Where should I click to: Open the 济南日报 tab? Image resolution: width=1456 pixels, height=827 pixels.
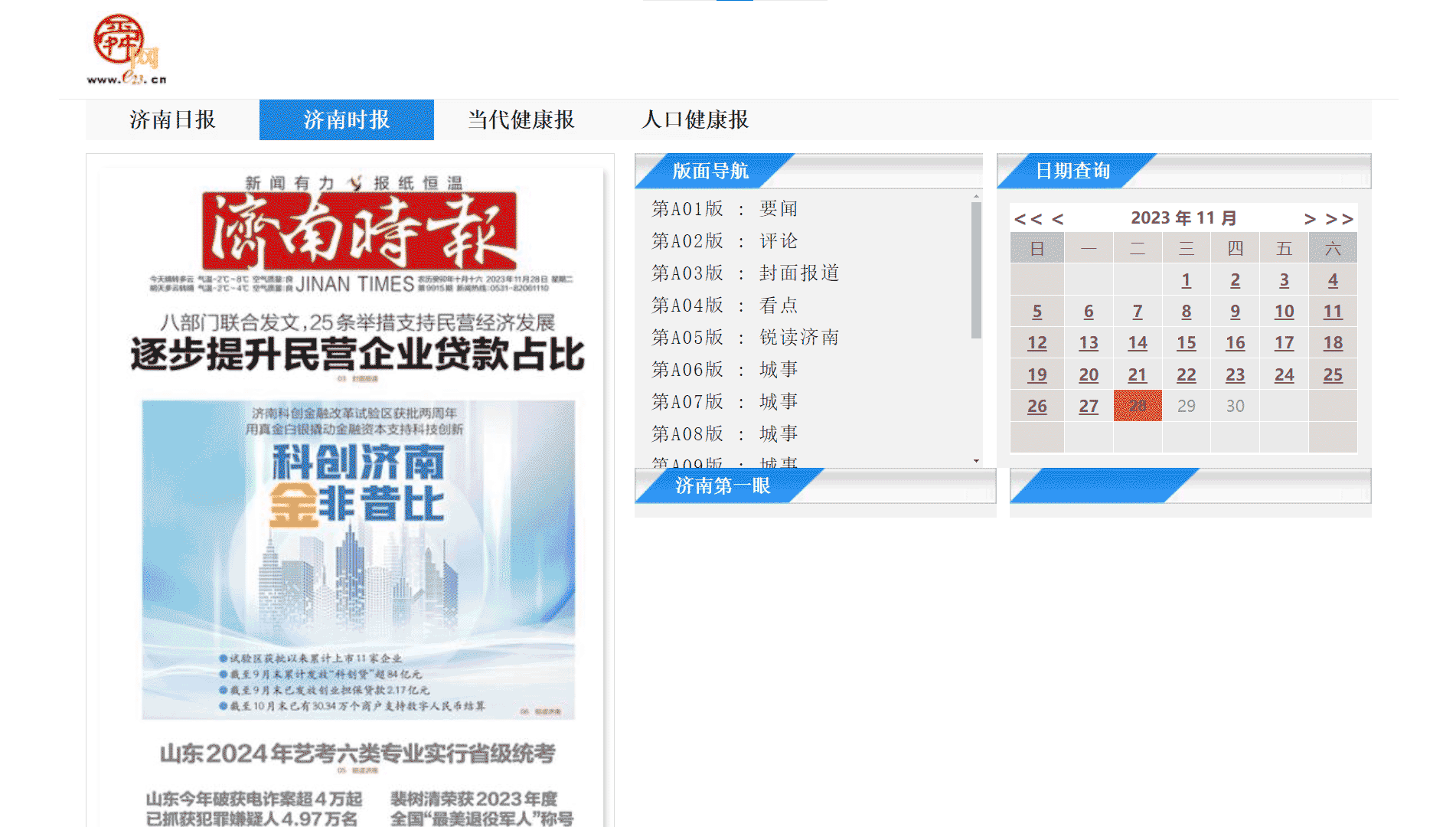[172, 119]
